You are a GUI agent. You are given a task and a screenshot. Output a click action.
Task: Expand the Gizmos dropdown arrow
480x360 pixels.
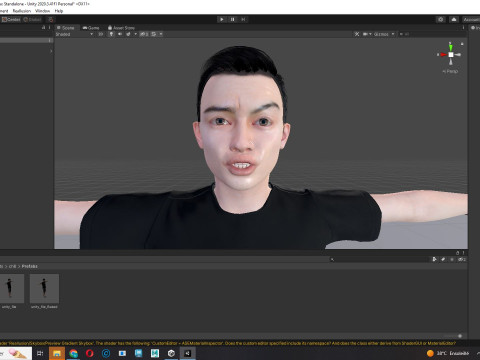(393, 34)
